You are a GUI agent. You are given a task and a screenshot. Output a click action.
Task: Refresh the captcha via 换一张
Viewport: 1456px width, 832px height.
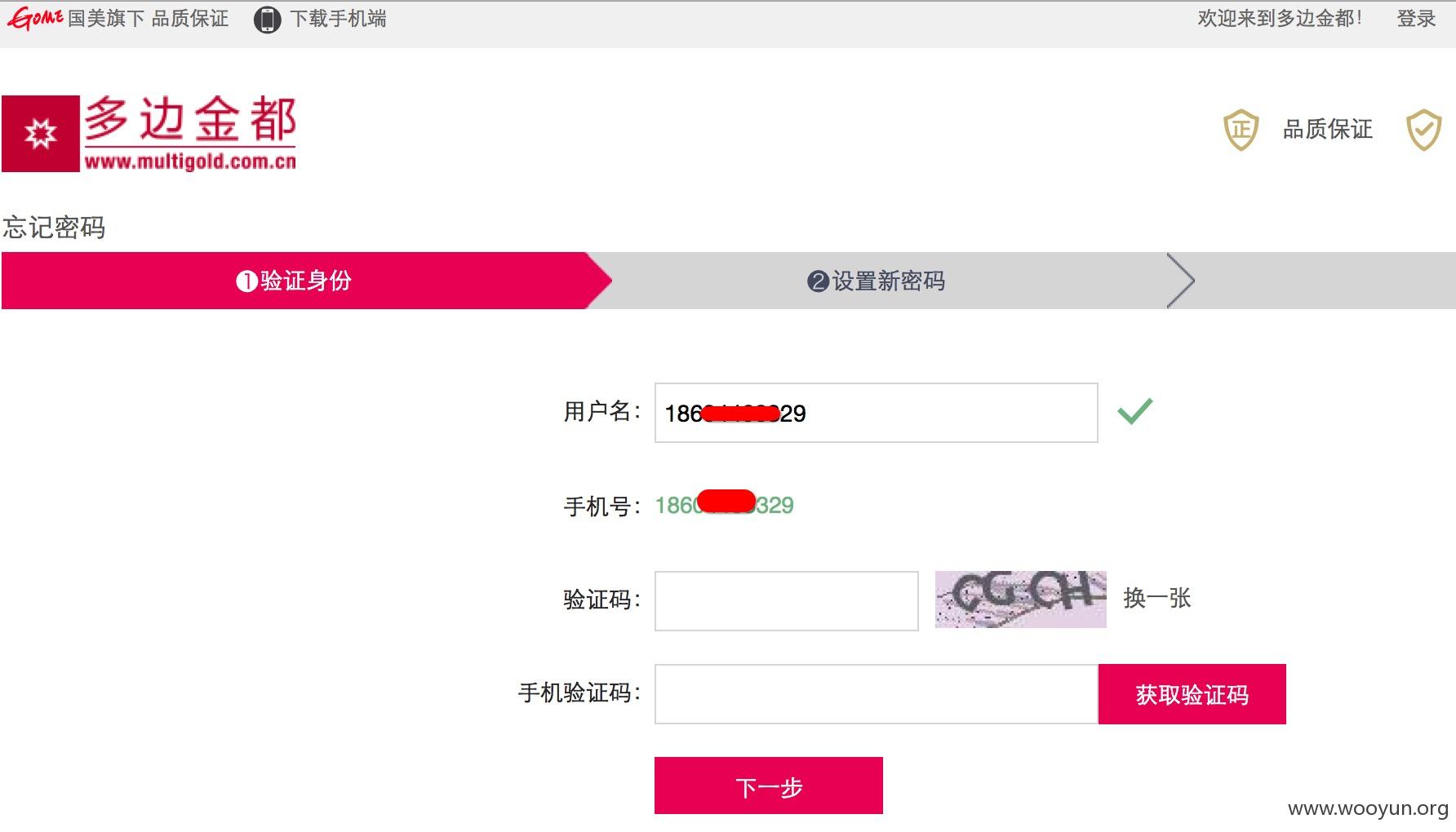tap(1157, 599)
